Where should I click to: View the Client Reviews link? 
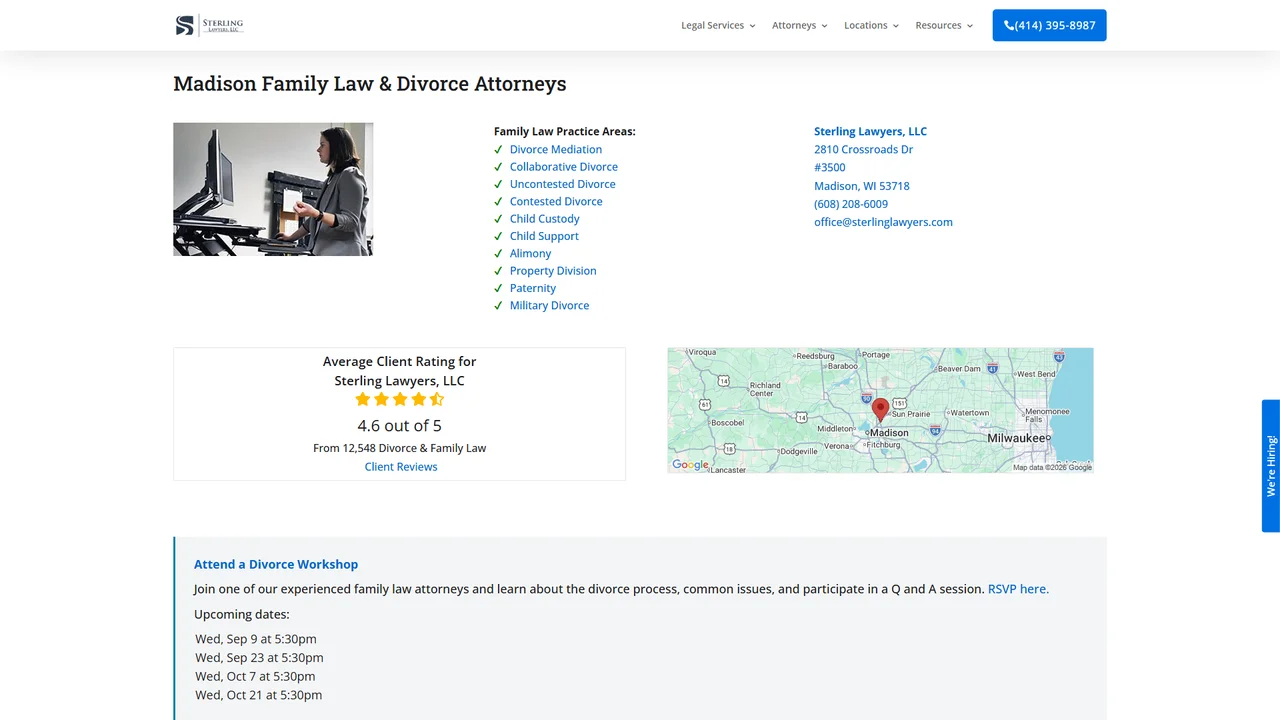click(x=401, y=467)
